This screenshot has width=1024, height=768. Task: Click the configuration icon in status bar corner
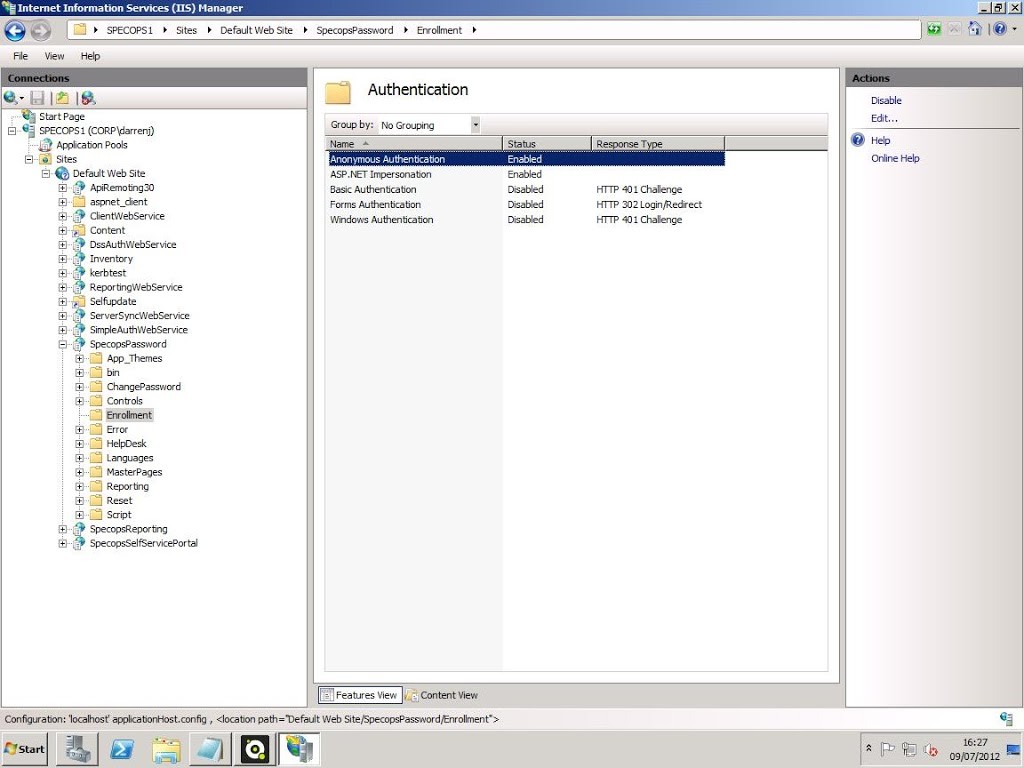point(1006,719)
